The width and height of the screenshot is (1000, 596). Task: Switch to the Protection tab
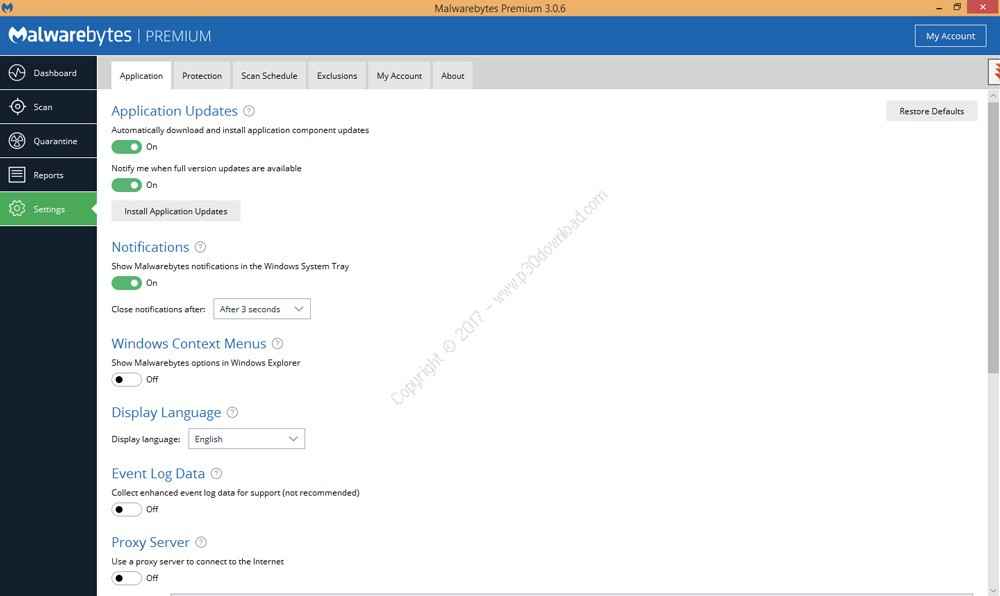202,76
